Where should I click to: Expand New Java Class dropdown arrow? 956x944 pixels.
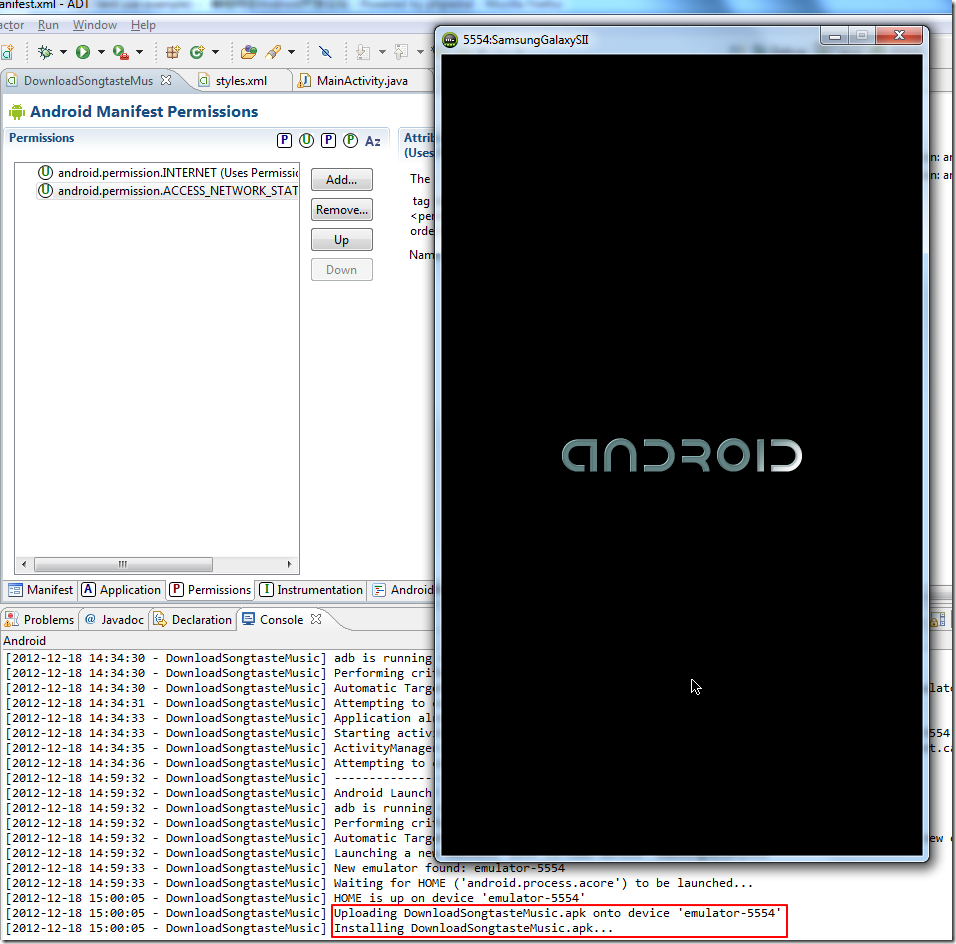point(215,52)
